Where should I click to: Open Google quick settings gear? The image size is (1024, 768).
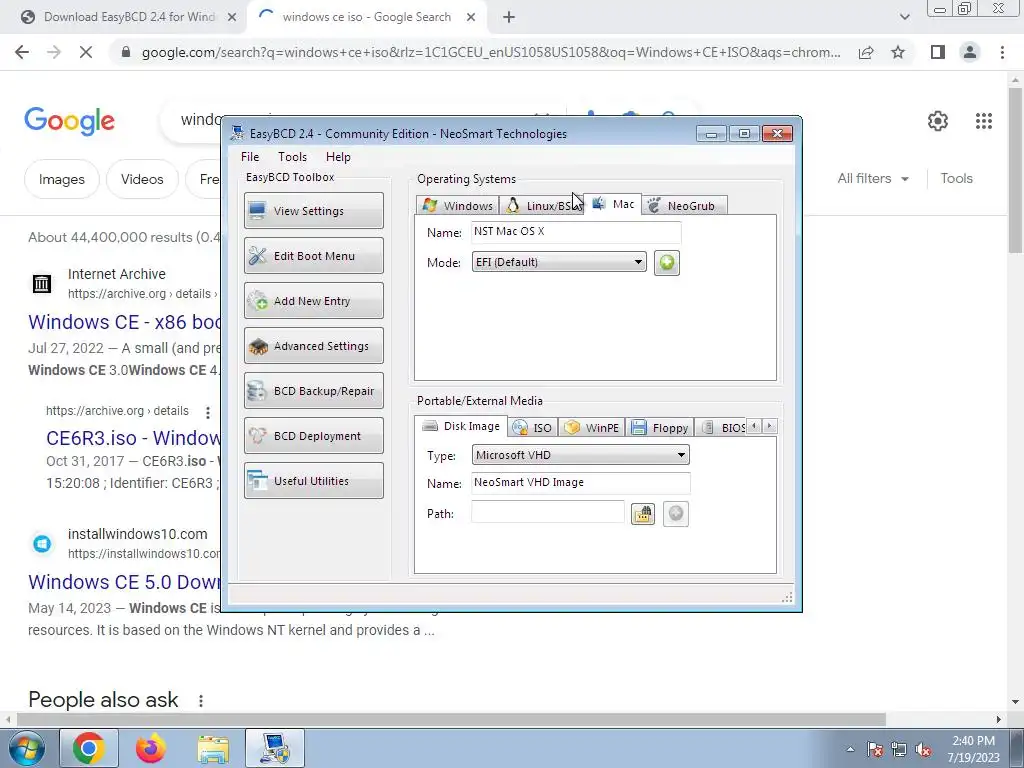938,121
